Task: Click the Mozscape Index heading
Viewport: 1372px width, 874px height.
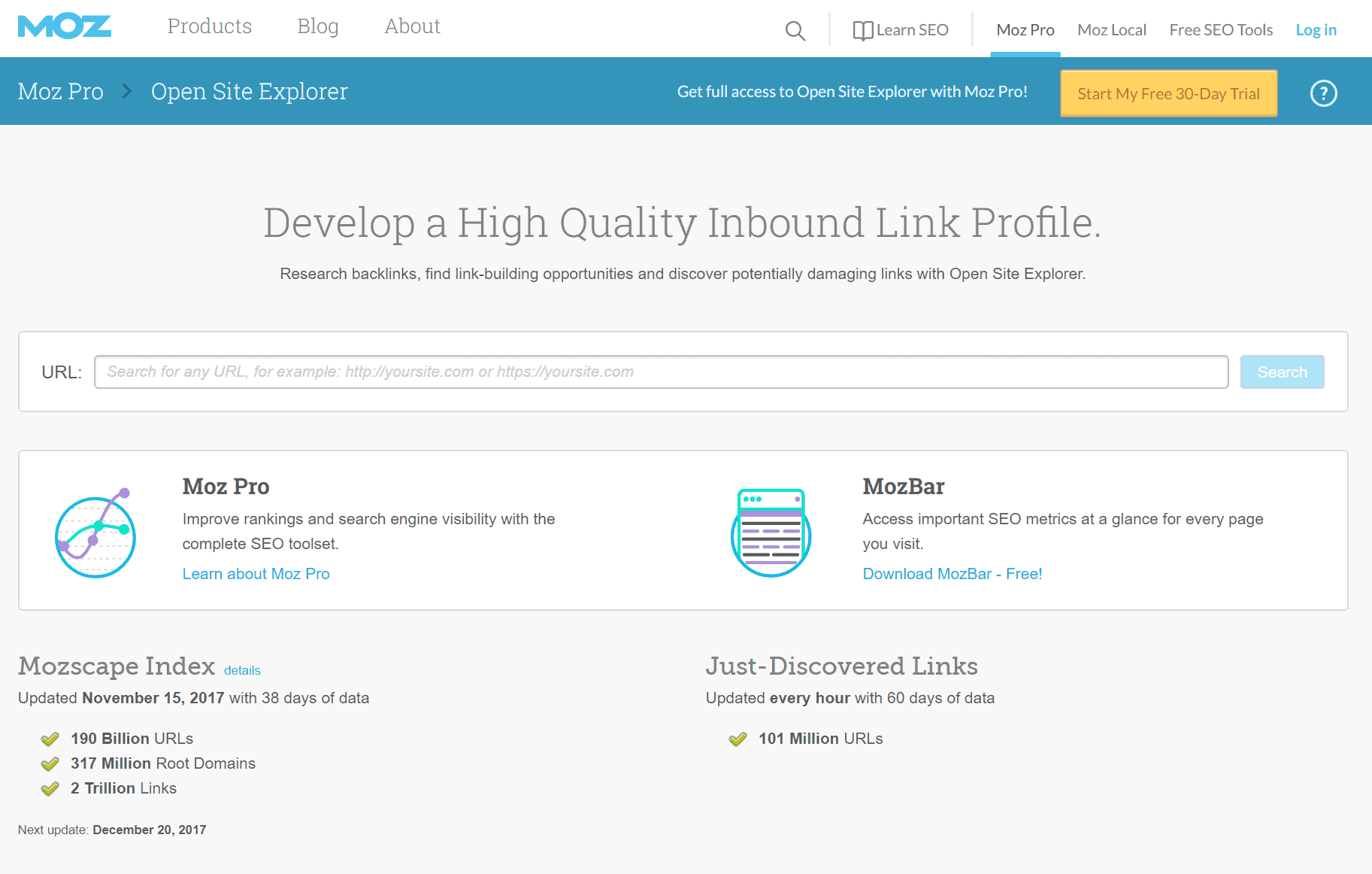Action: coord(117,666)
